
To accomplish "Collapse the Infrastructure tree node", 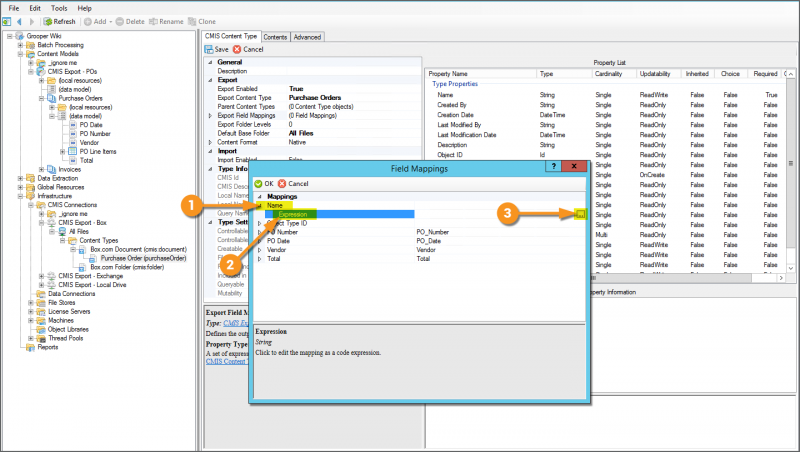I will click(20, 196).
